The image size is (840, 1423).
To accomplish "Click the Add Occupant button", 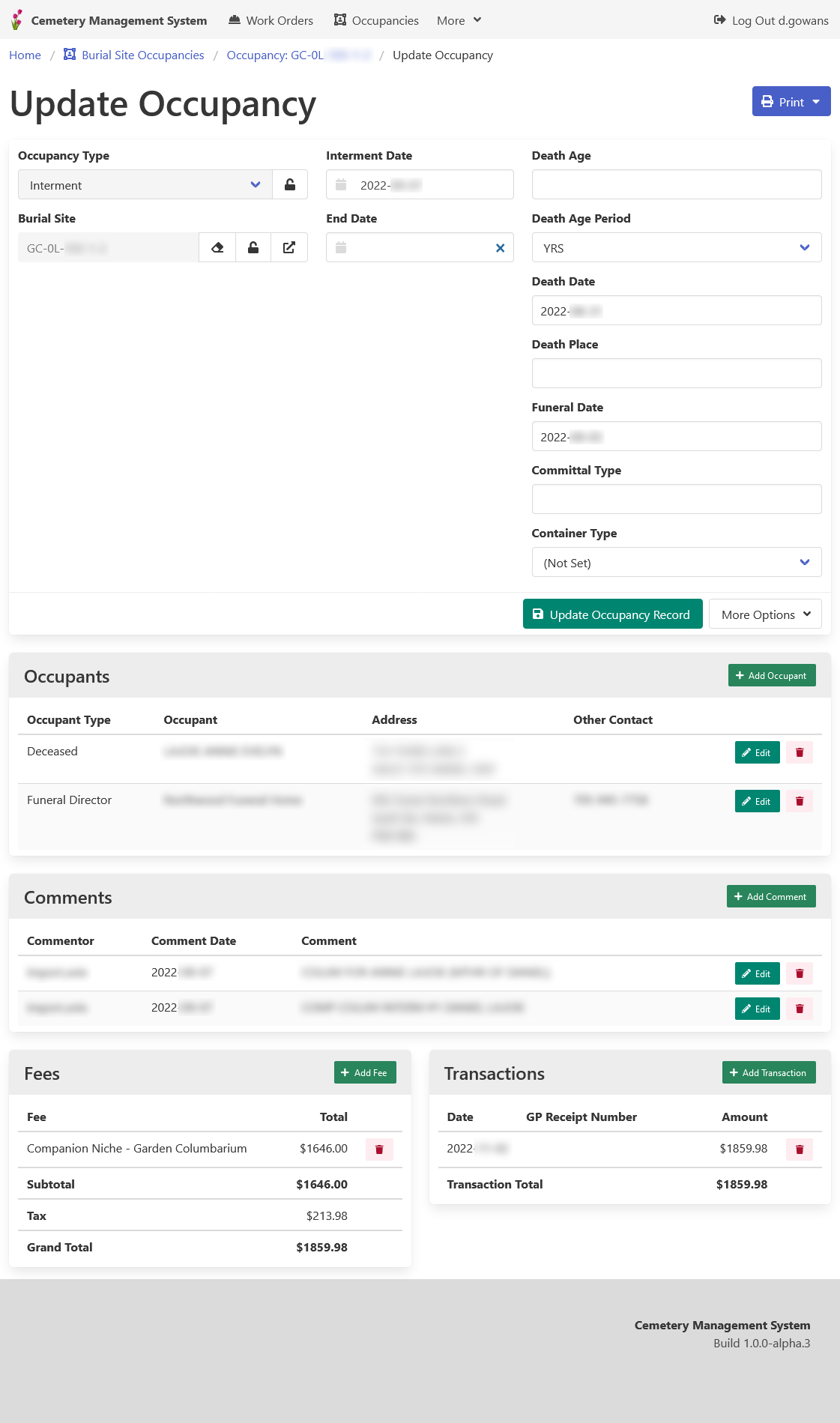I will 771,676.
